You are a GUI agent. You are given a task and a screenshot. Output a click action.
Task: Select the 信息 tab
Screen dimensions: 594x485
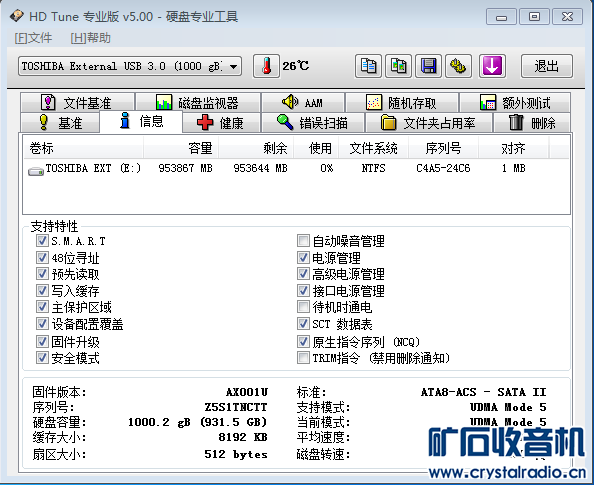pos(141,121)
